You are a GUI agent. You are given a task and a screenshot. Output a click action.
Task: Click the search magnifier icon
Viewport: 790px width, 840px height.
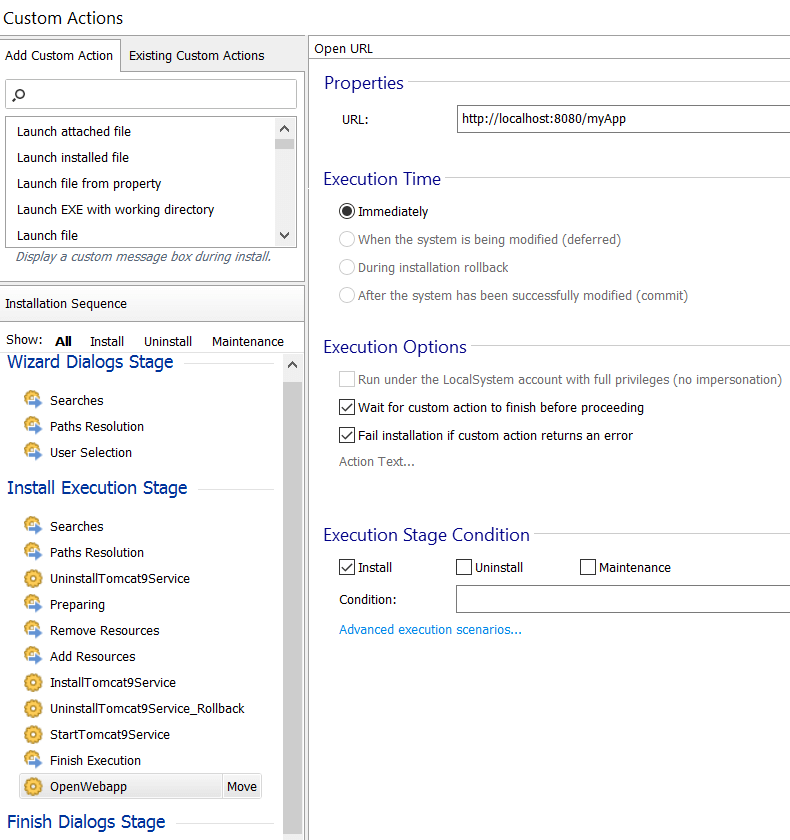point(19,95)
